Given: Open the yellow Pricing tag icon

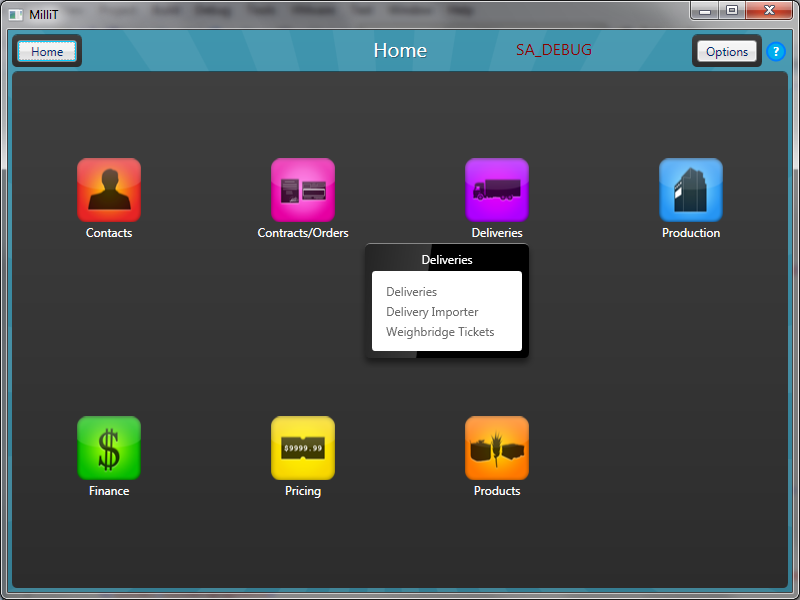Looking at the screenshot, I should pos(303,448).
